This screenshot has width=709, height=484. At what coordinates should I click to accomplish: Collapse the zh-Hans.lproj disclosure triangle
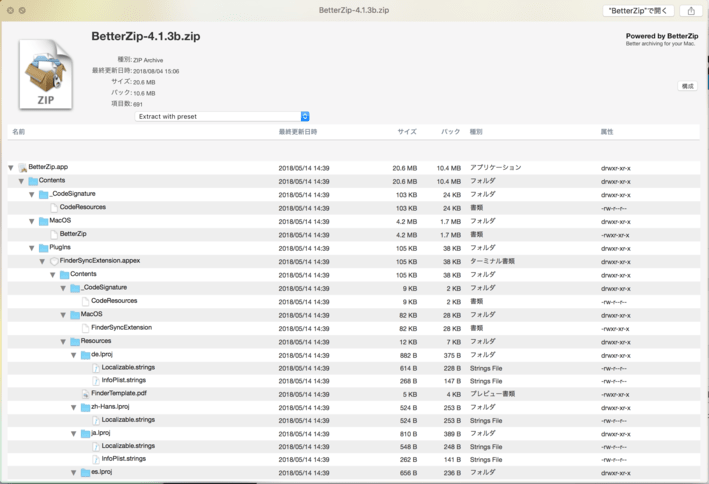(x=74, y=408)
